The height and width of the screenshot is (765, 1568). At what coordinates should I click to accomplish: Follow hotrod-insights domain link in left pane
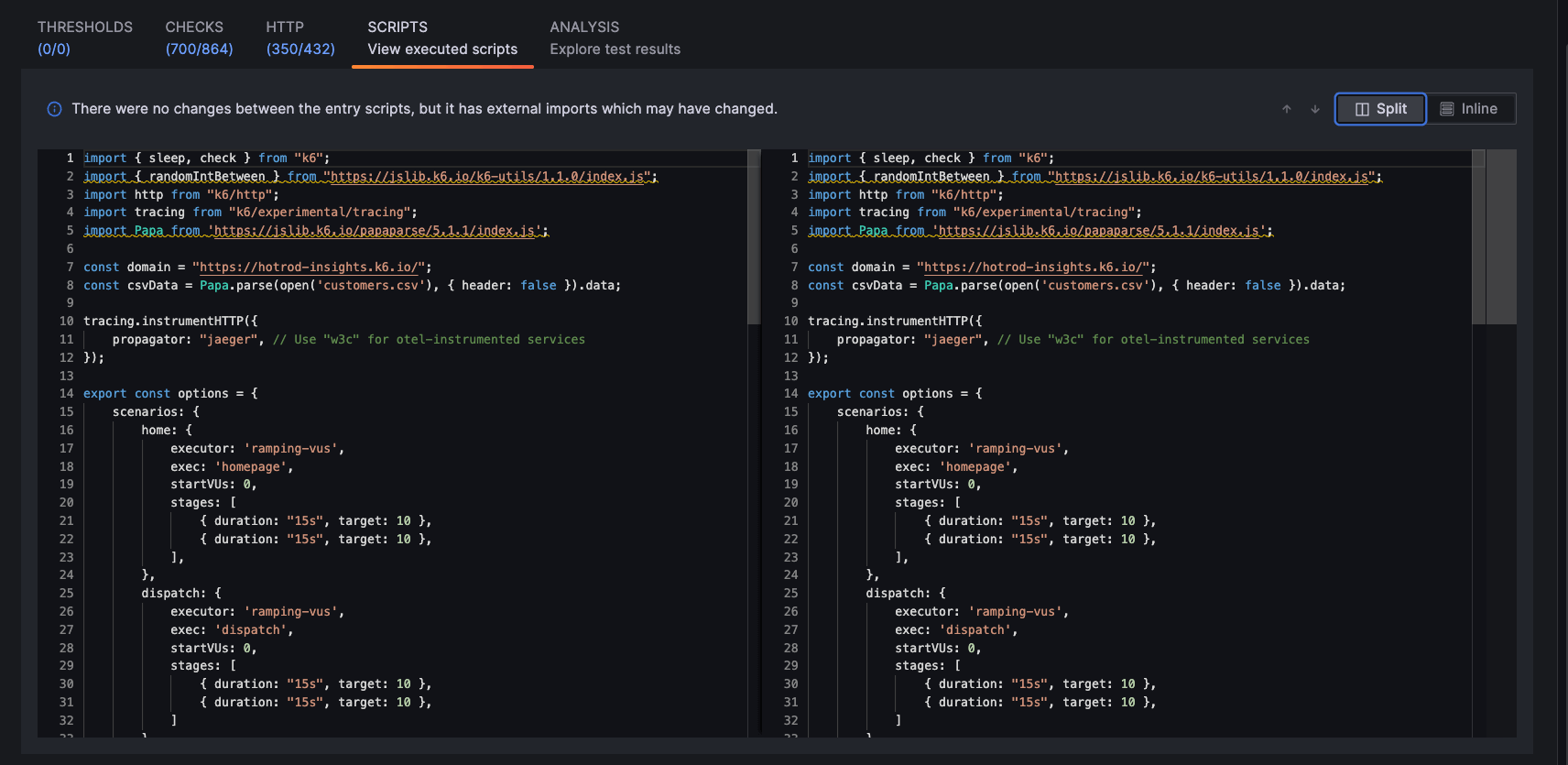(x=309, y=268)
